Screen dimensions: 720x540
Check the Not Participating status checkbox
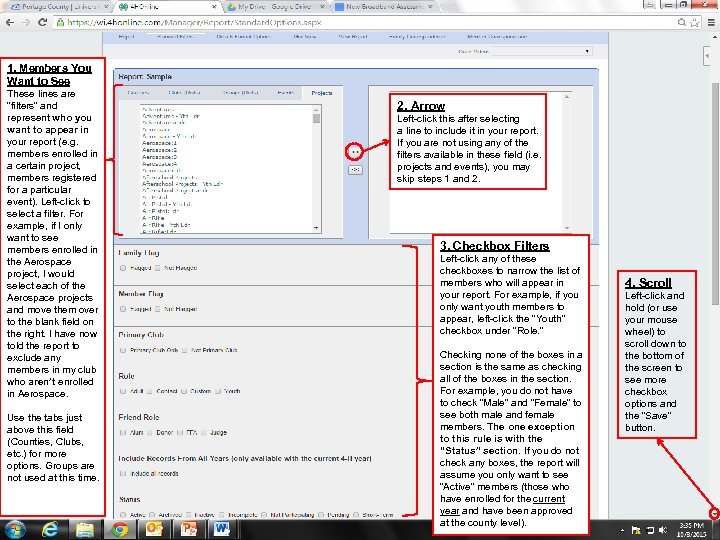click(x=264, y=515)
